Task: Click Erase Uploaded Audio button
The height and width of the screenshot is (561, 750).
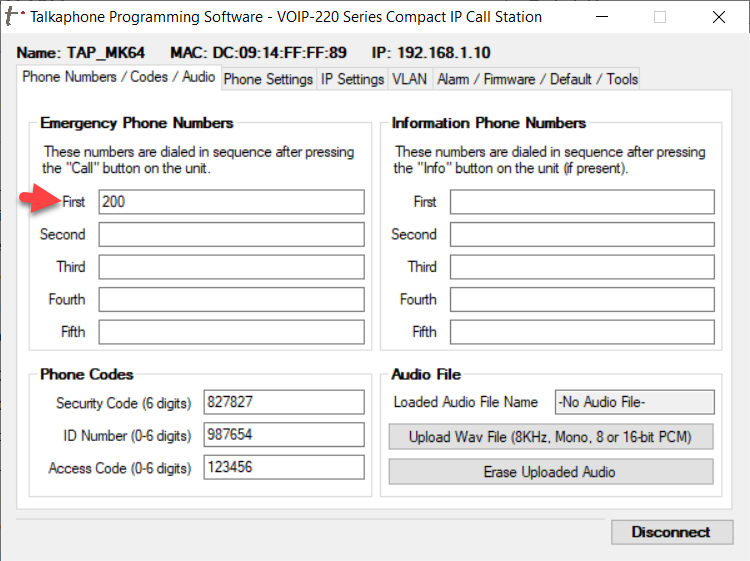Action: coord(551,472)
